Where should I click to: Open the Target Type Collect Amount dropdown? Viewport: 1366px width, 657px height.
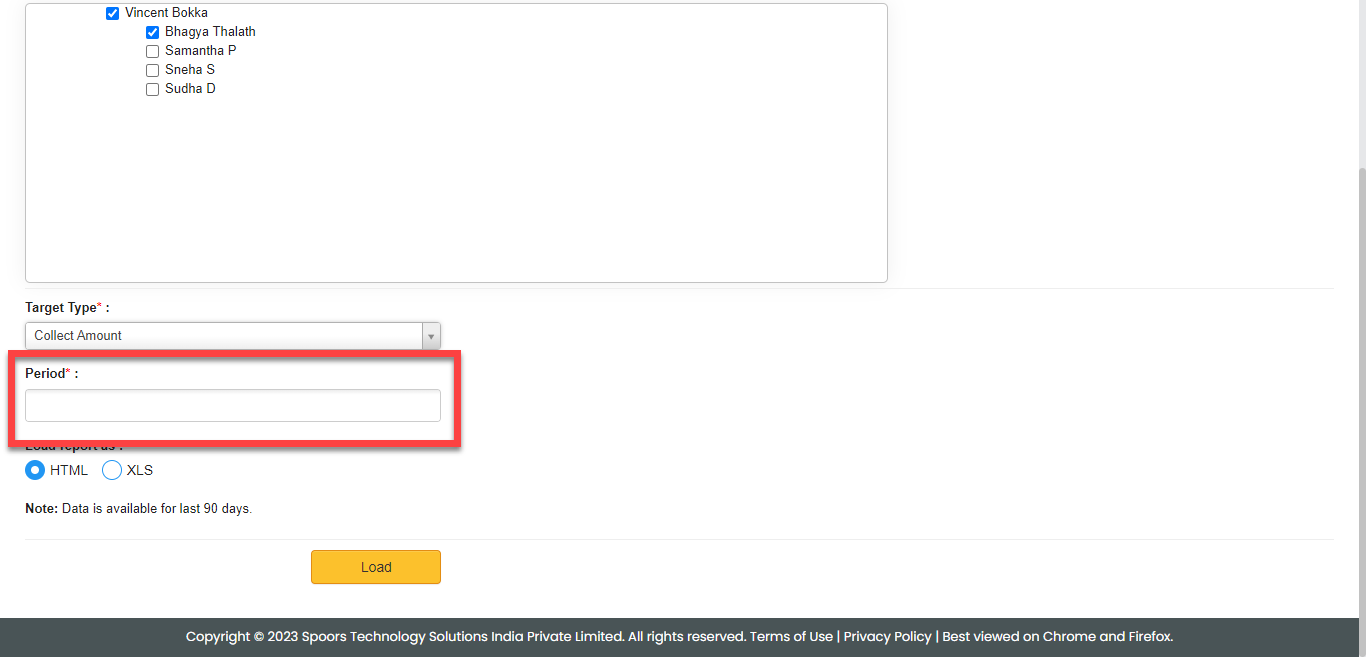point(224,336)
